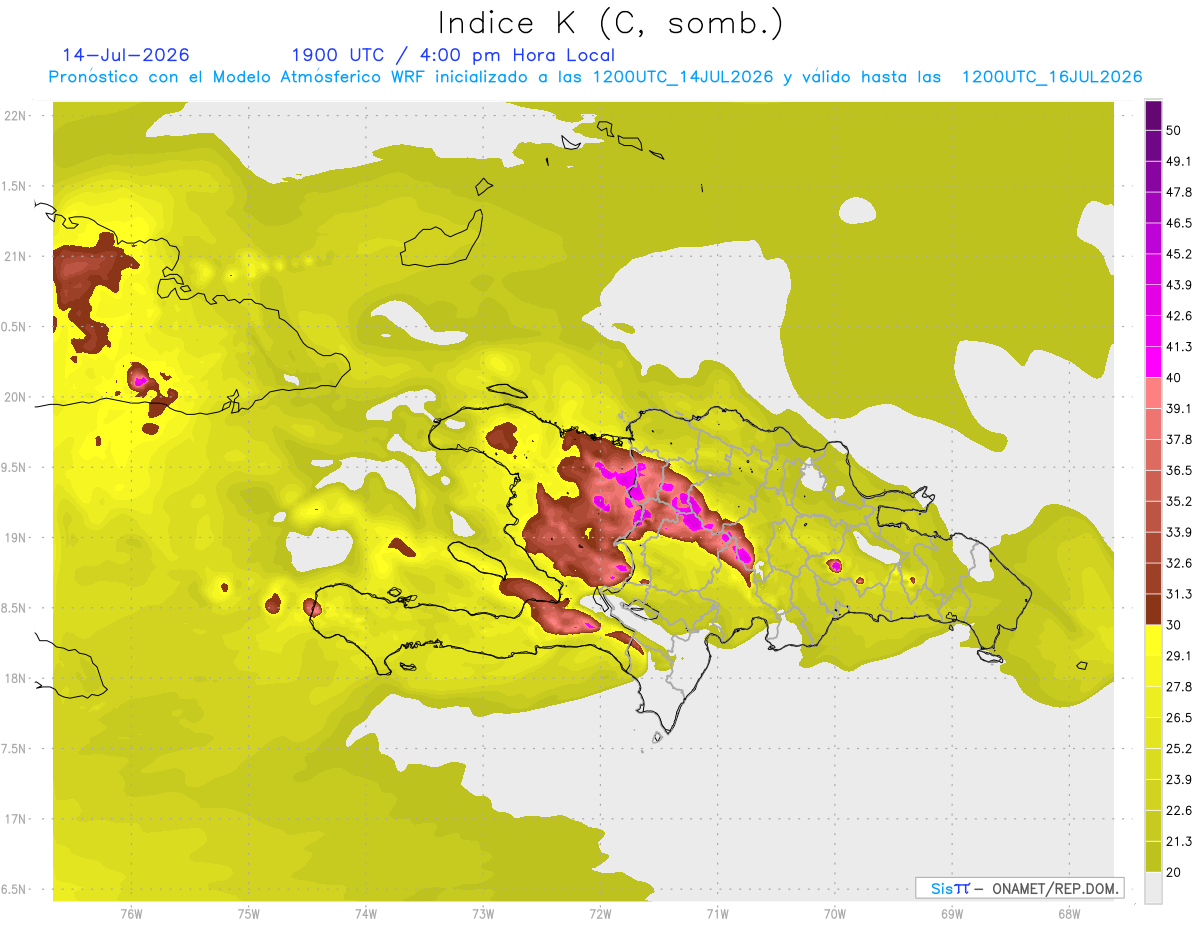Click the "18N" latitude label
The height and width of the screenshot is (927, 1200).
coord(16,678)
